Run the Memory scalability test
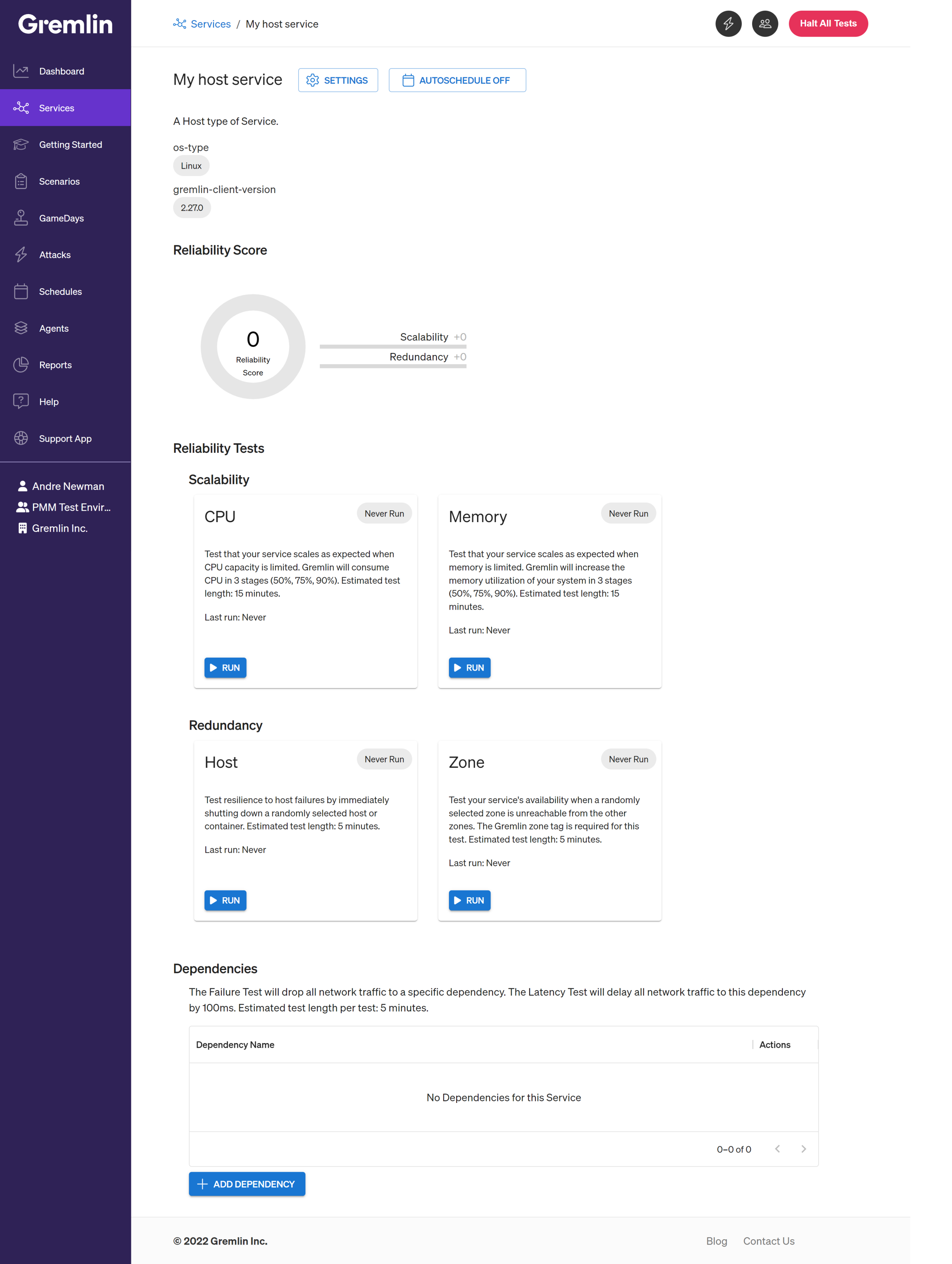952x1264 pixels. (x=469, y=668)
